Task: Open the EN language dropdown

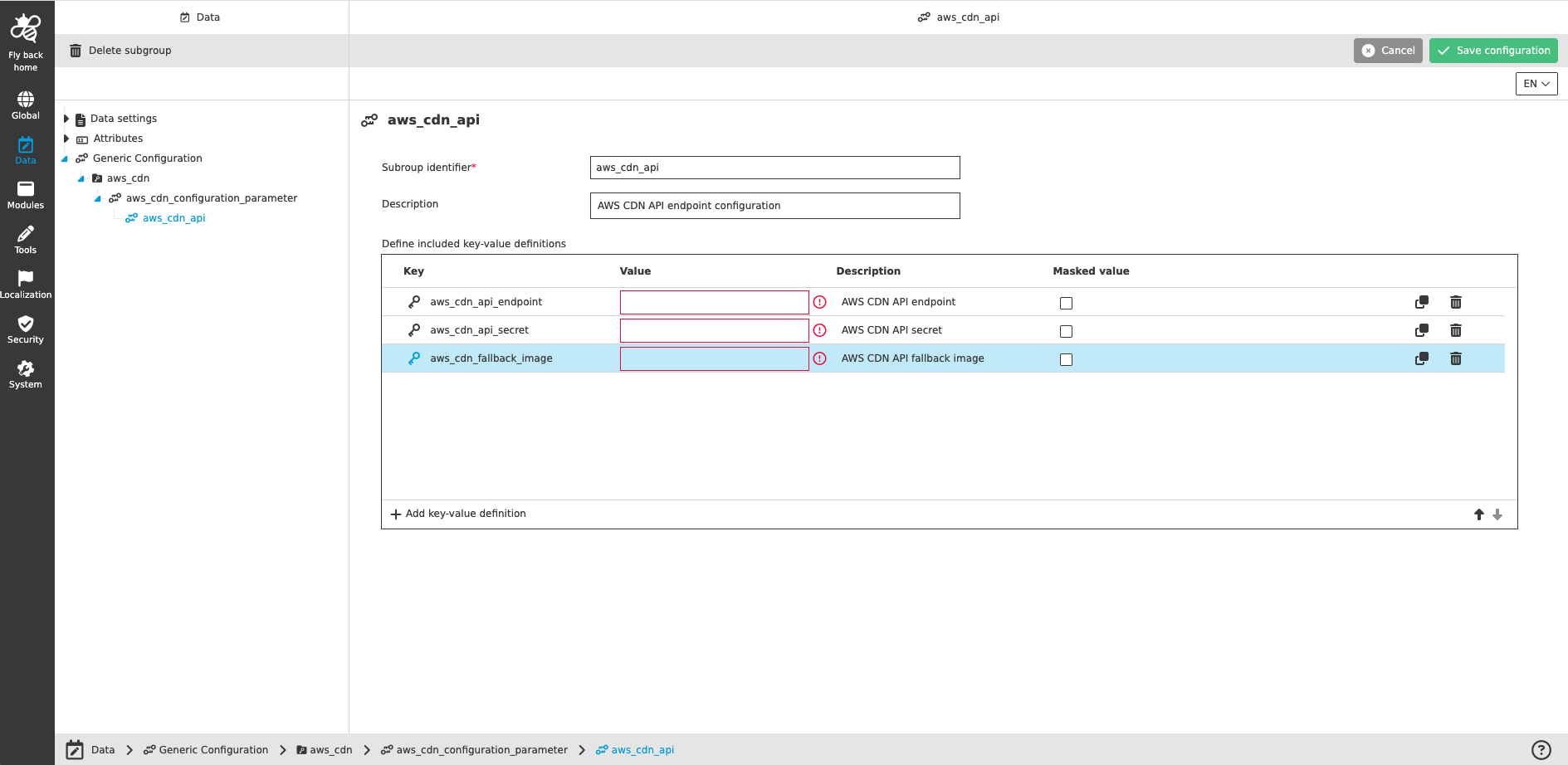Action: (1536, 83)
